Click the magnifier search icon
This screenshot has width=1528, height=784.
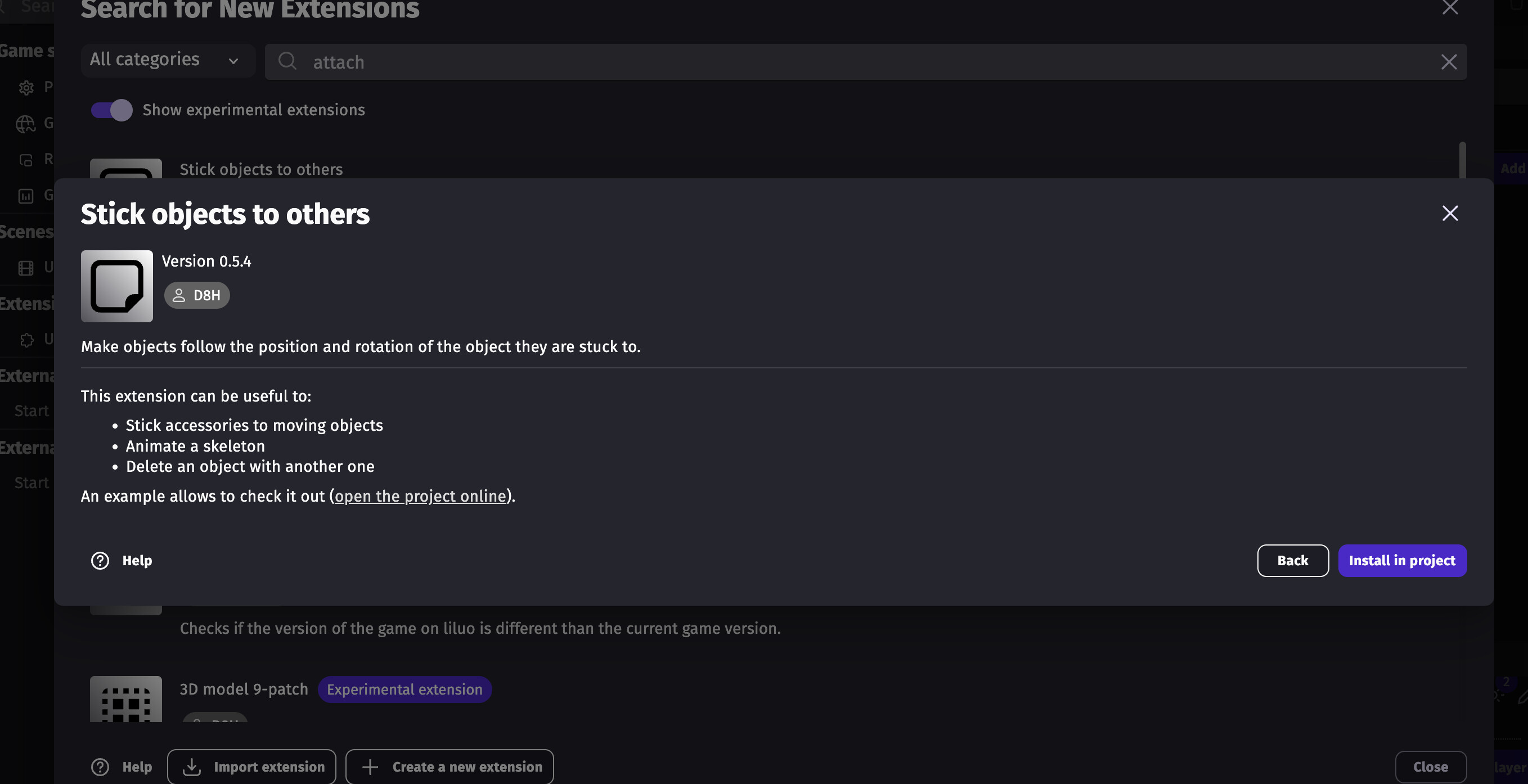287,61
